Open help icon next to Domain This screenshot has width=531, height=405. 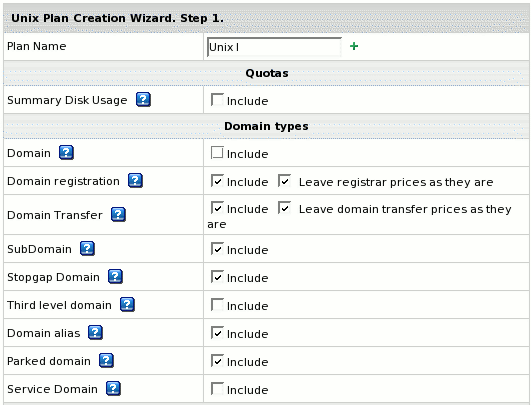[66, 152]
